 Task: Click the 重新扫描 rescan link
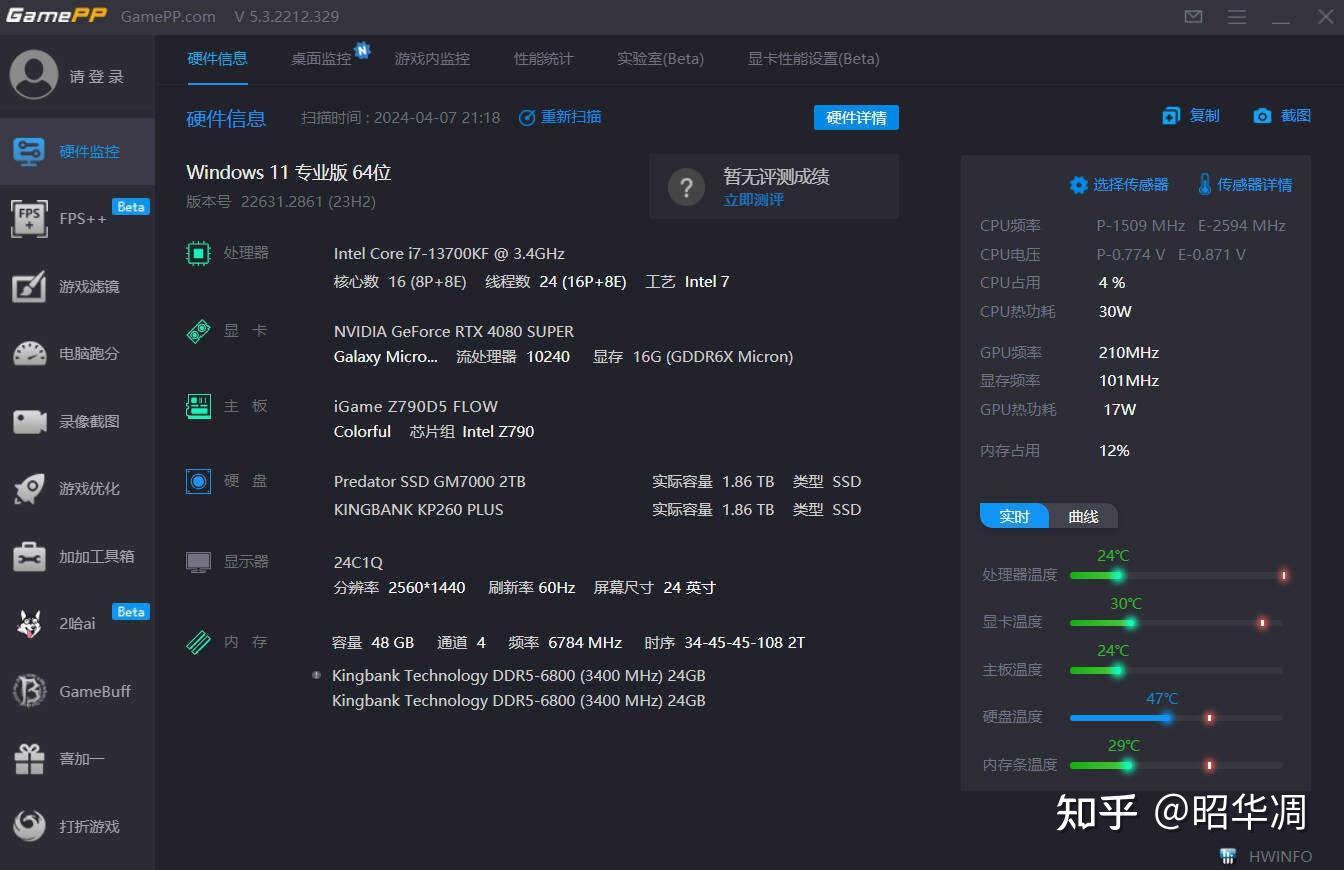click(560, 117)
